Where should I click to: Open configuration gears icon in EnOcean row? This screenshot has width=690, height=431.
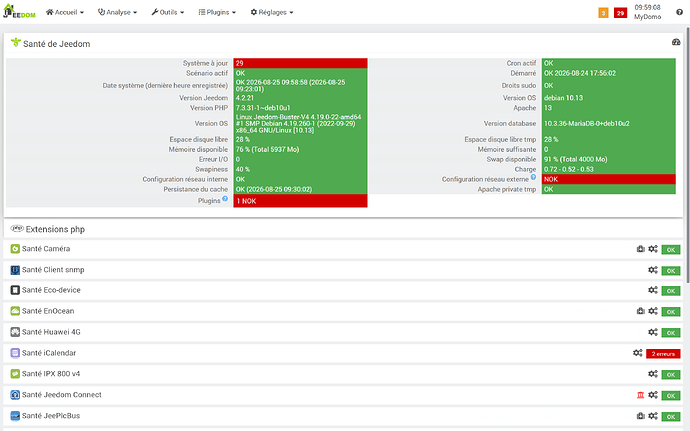click(x=653, y=311)
